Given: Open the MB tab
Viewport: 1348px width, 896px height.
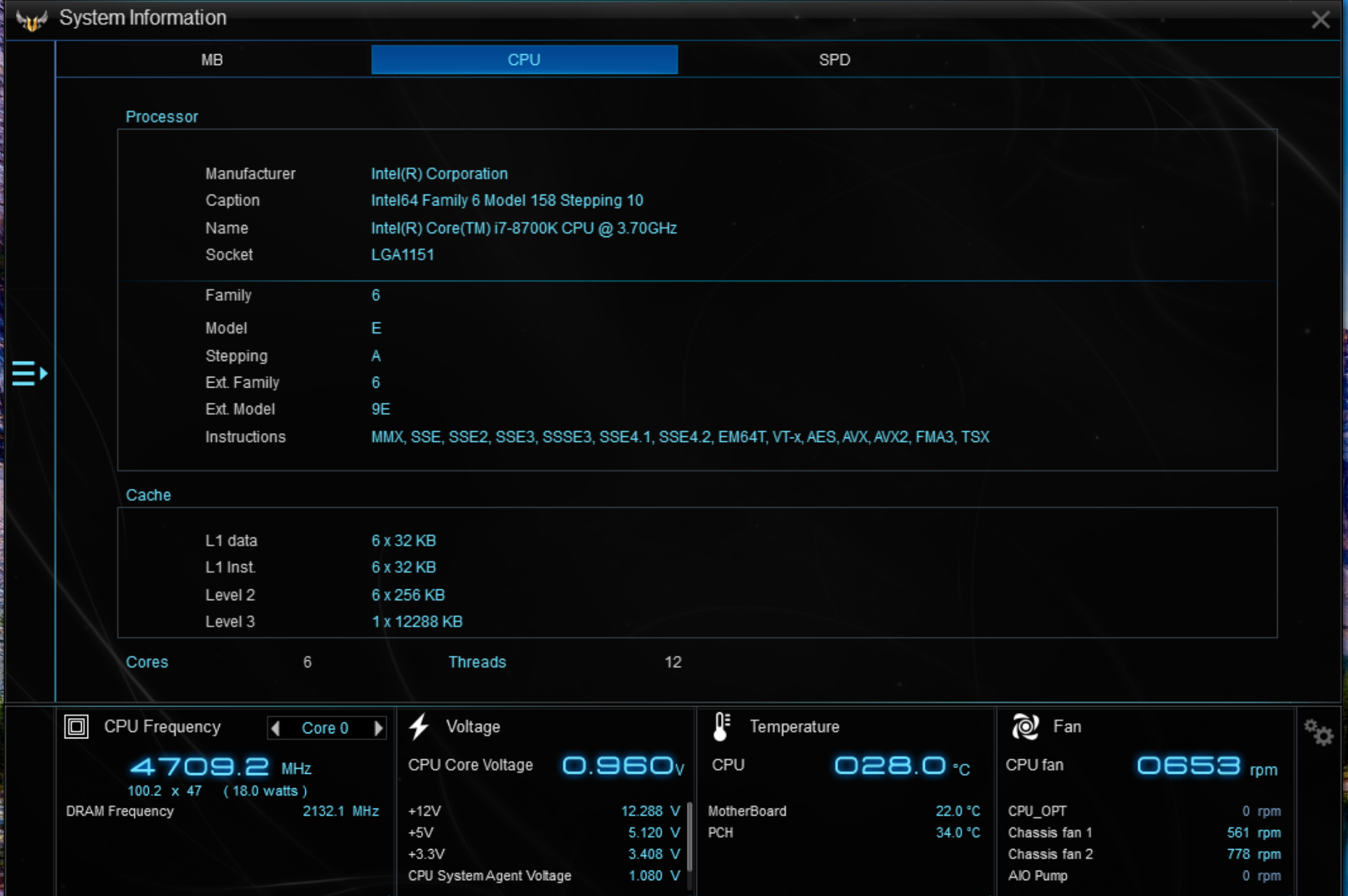Looking at the screenshot, I should (212, 60).
